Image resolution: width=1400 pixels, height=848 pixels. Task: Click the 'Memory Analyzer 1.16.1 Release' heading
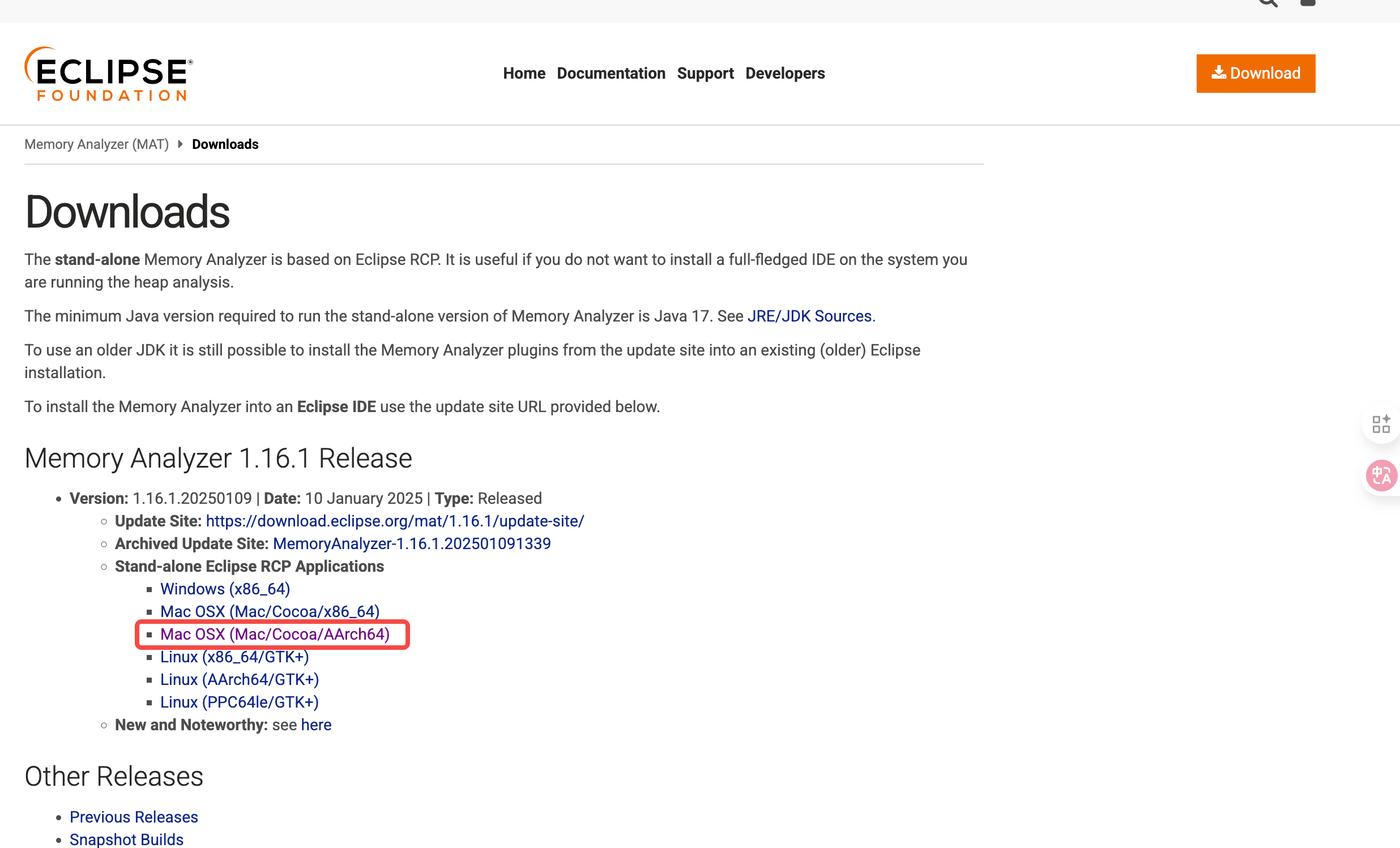pos(217,458)
